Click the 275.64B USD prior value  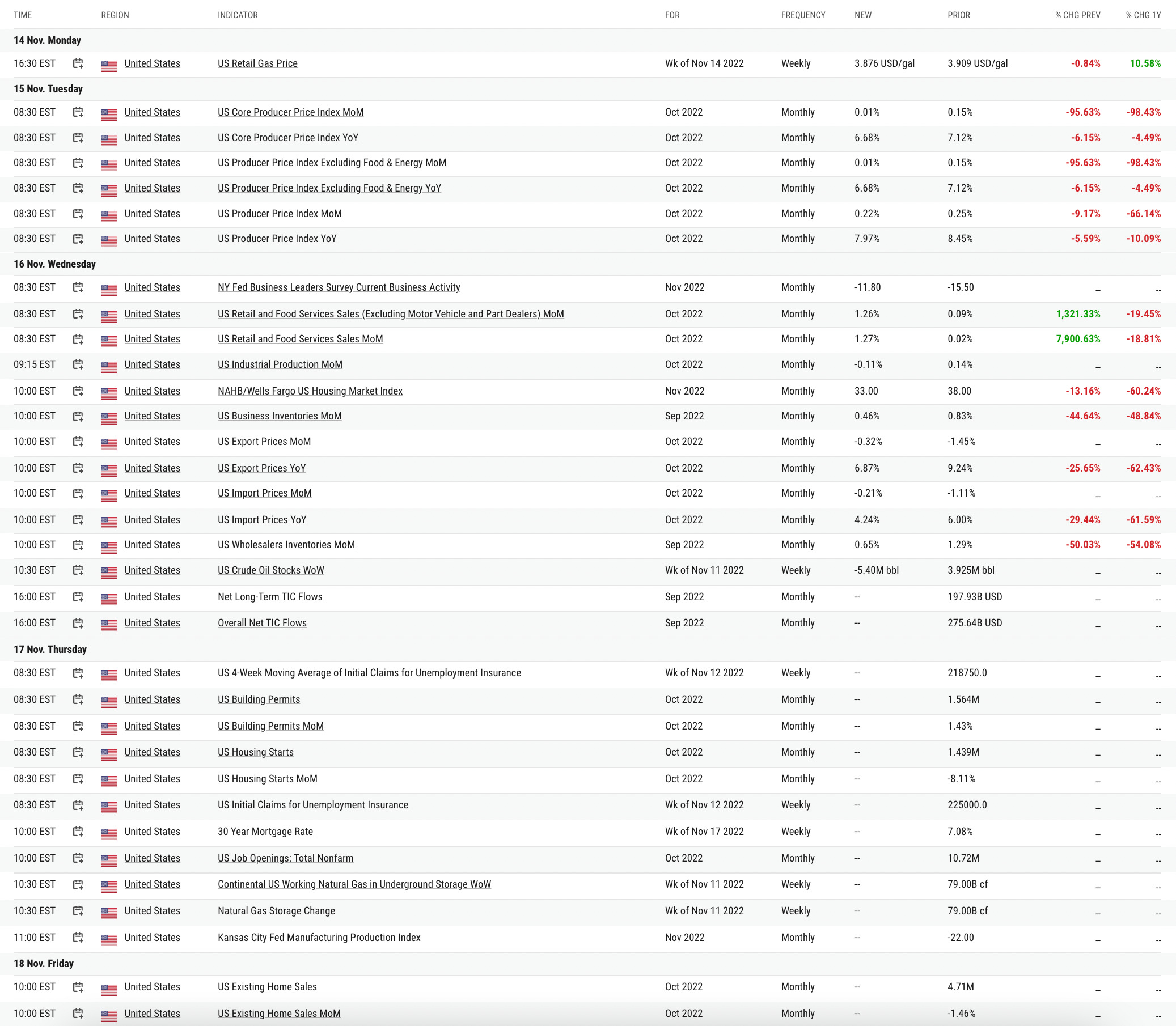tap(975, 623)
